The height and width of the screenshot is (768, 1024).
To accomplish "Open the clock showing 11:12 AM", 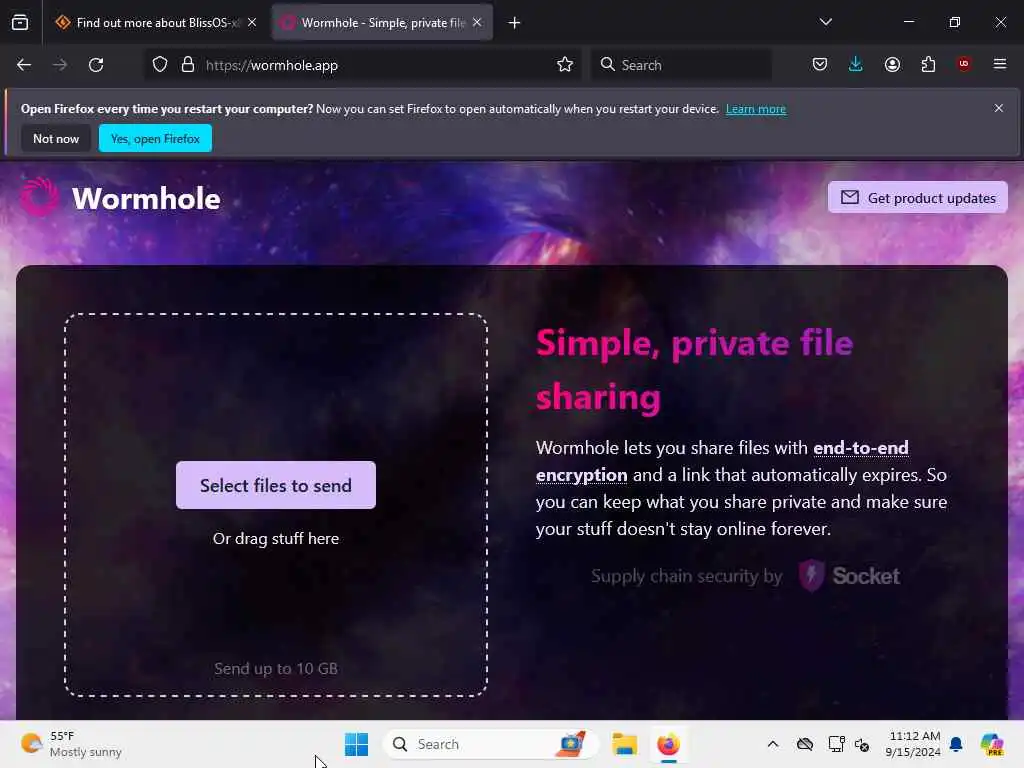I will (x=913, y=744).
